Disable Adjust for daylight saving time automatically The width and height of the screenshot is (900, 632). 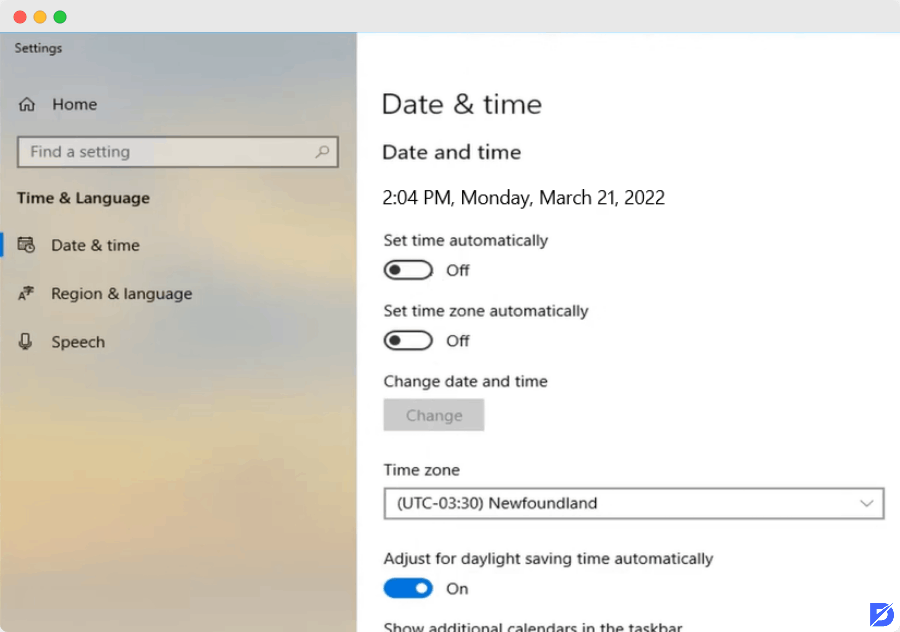407,588
